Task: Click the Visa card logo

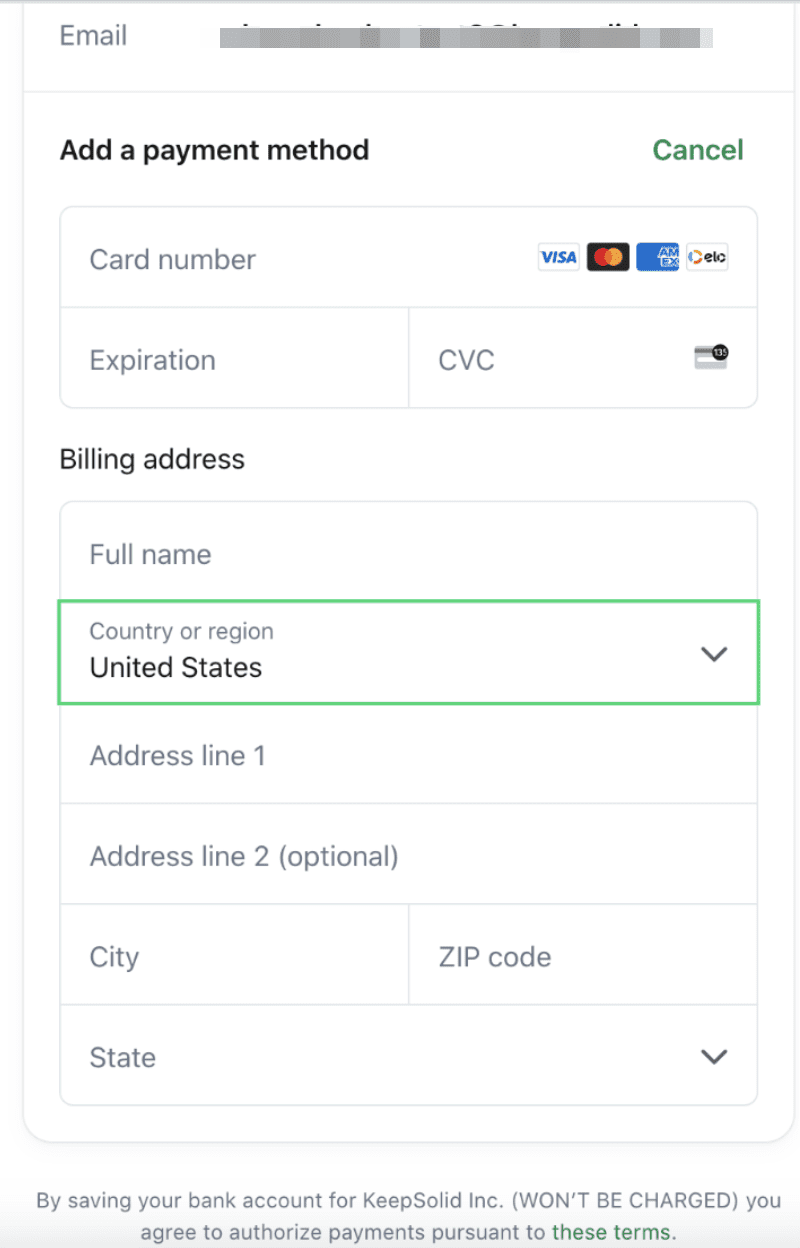Action: point(558,258)
